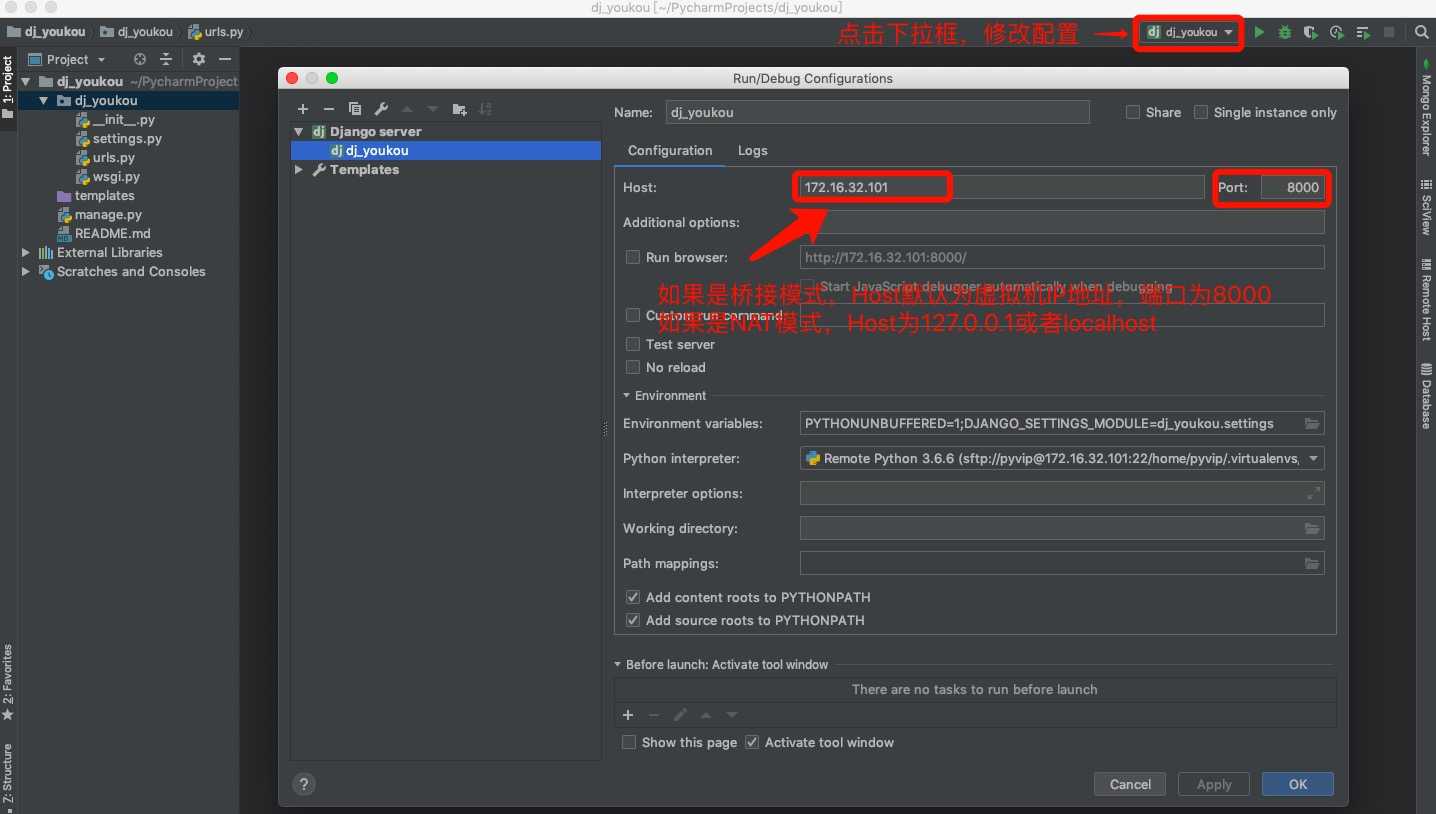Click the Host field 172.16.32.101
Image resolution: width=1436 pixels, height=814 pixels.
[x=1002, y=187]
